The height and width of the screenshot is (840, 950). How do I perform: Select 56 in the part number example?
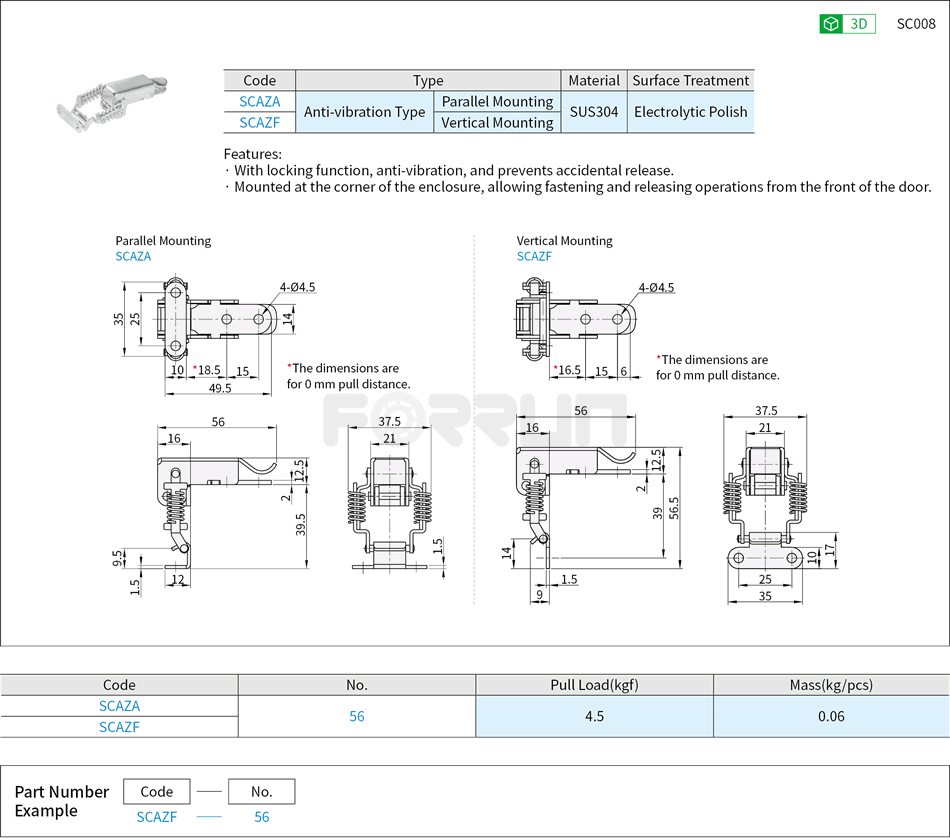pyautogui.click(x=261, y=817)
